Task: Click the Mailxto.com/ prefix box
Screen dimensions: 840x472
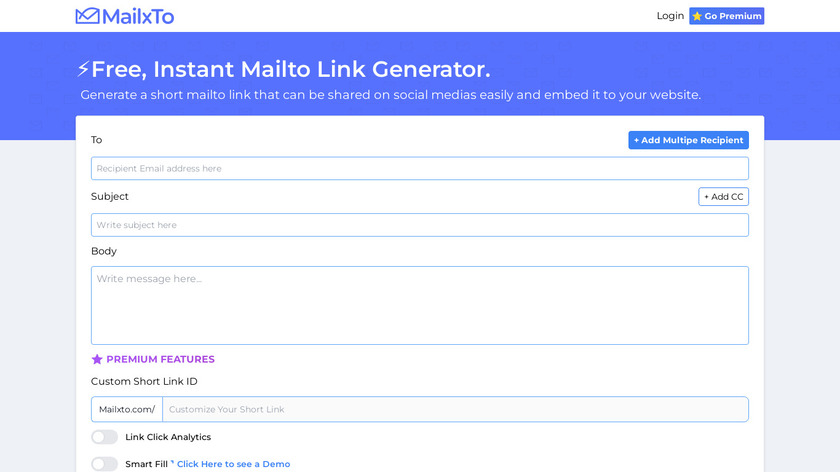Action: click(127, 409)
